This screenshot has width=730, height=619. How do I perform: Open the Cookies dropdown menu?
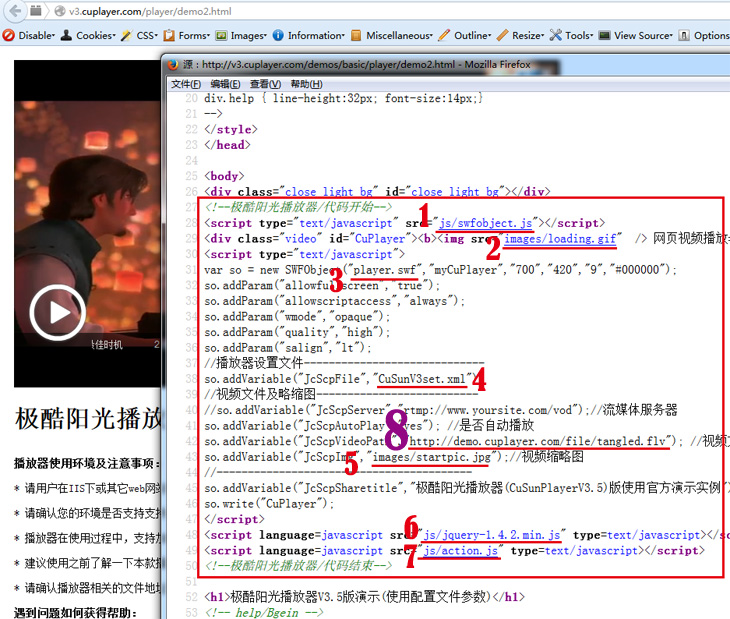click(95, 35)
